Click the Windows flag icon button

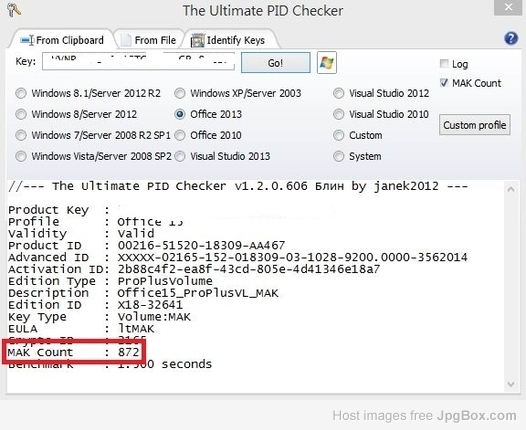327,62
